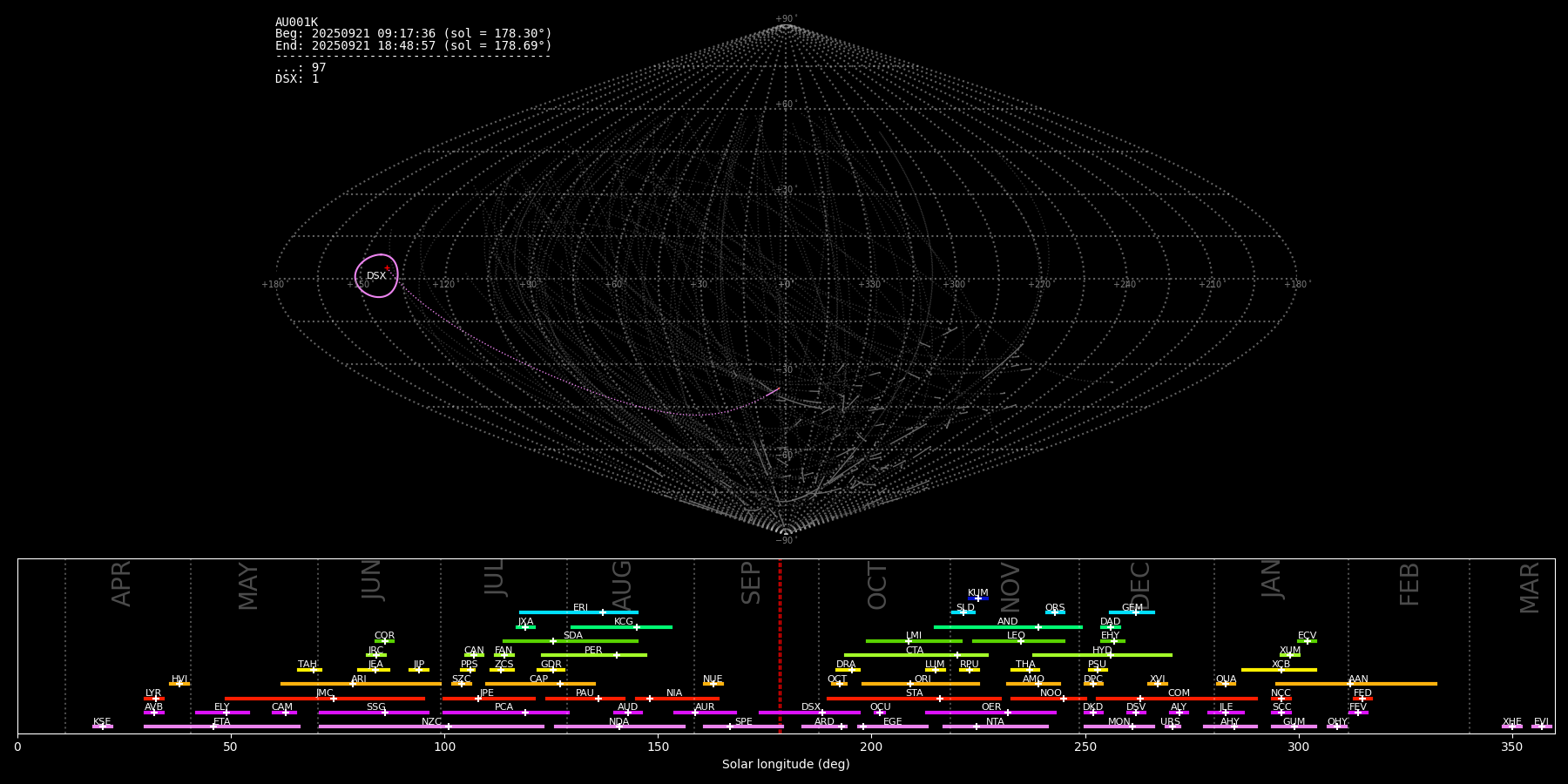The width and height of the screenshot is (1568, 784).
Task: Click the AND shower label
Action: coord(1008,622)
